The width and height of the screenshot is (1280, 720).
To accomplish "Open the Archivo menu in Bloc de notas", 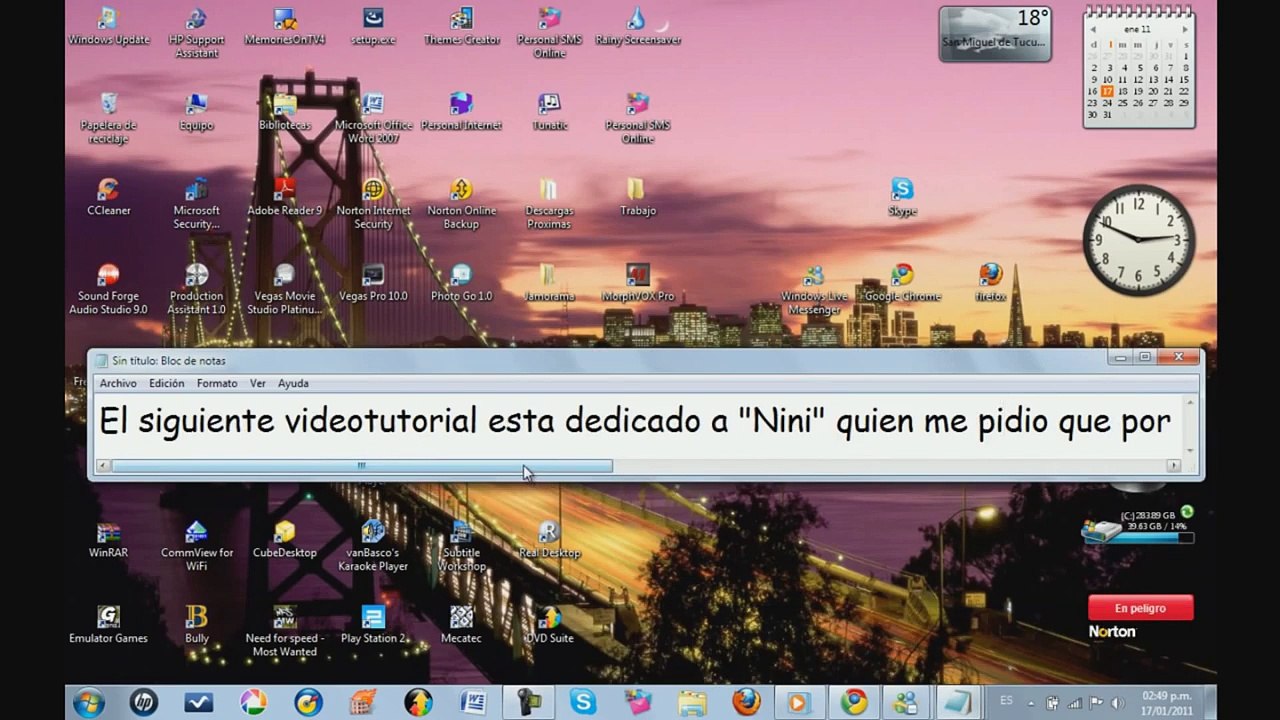I will click(118, 383).
